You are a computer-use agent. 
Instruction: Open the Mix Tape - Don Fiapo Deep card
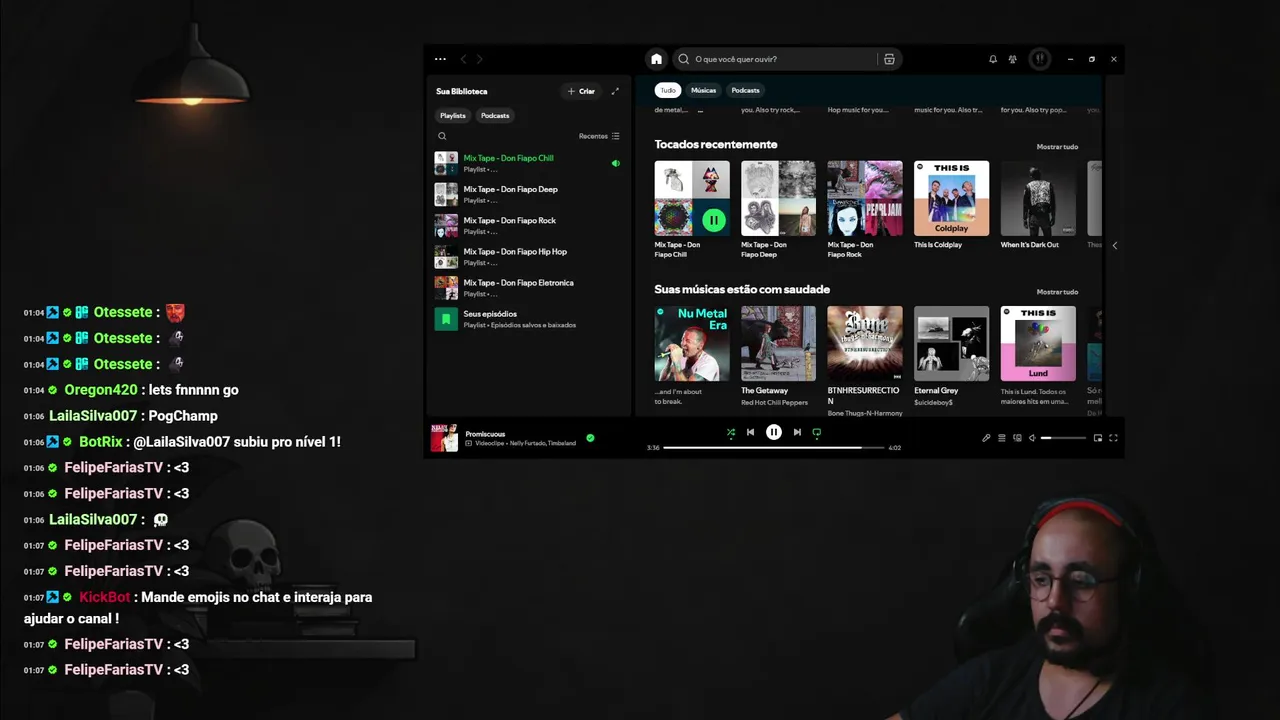coord(778,209)
